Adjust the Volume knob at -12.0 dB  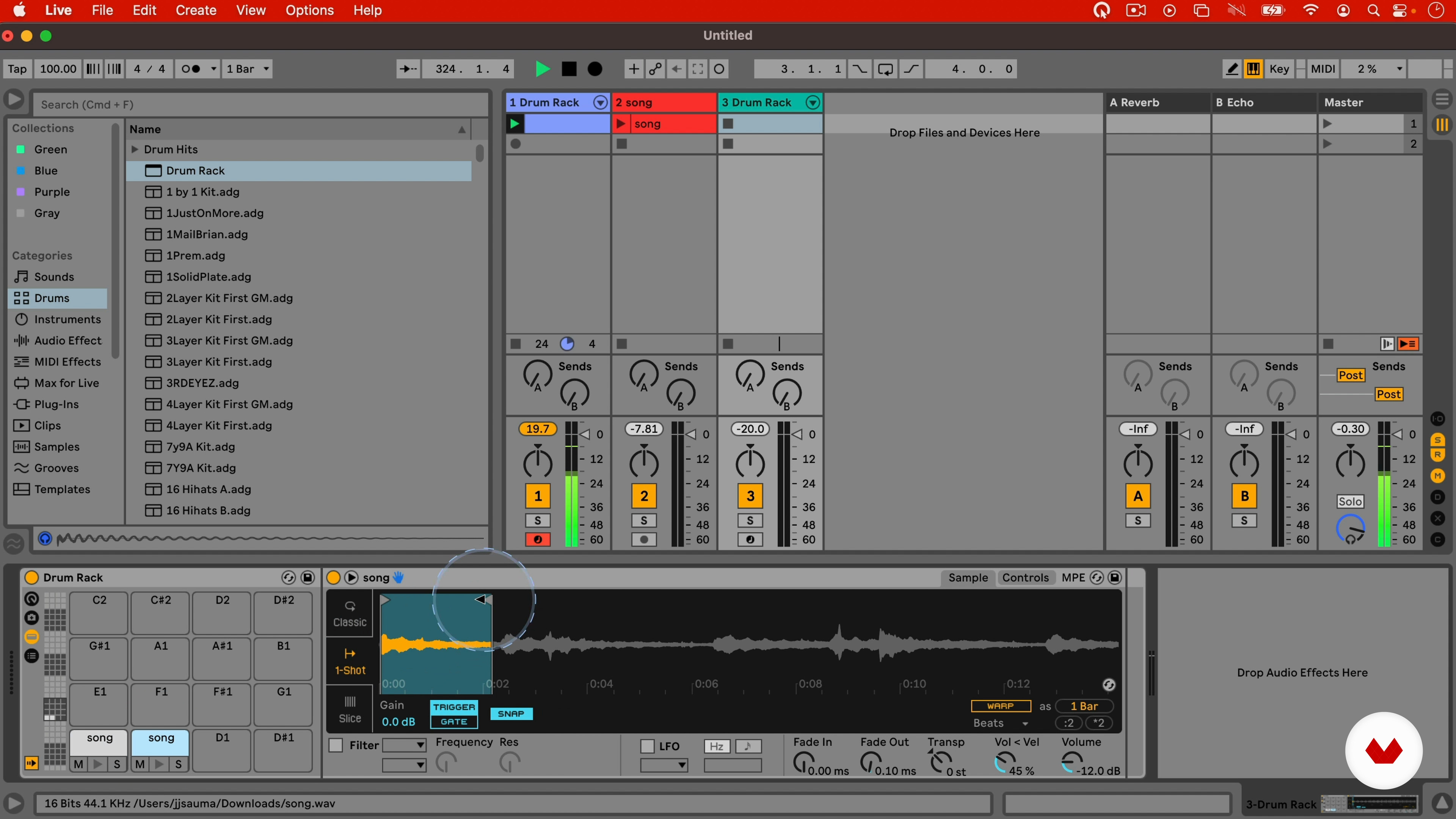pyautogui.click(x=1071, y=763)
